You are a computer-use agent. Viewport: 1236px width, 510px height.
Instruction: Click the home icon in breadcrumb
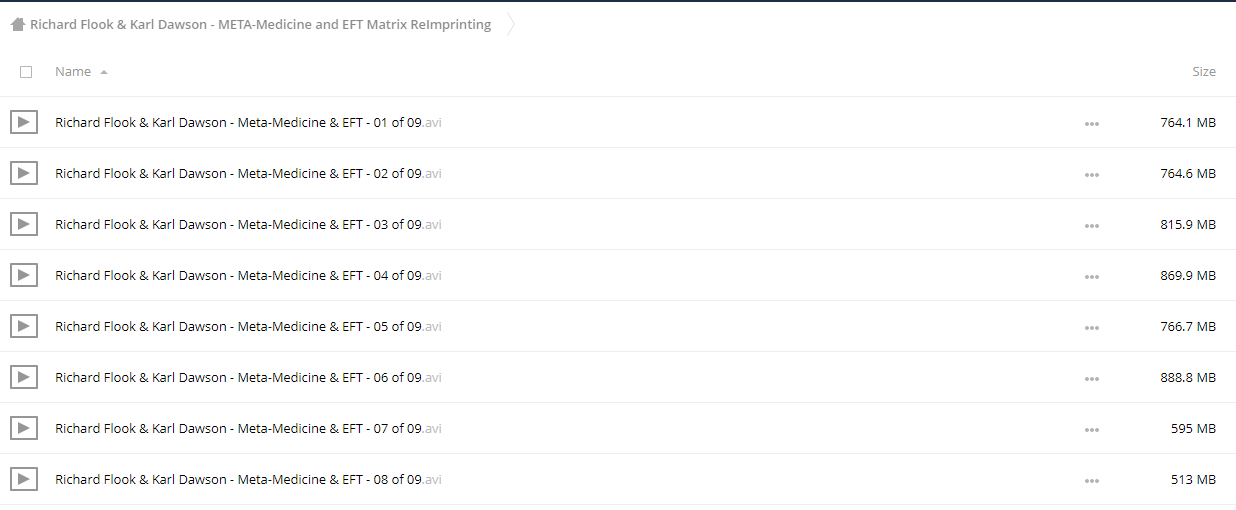(x=17, y=25)
